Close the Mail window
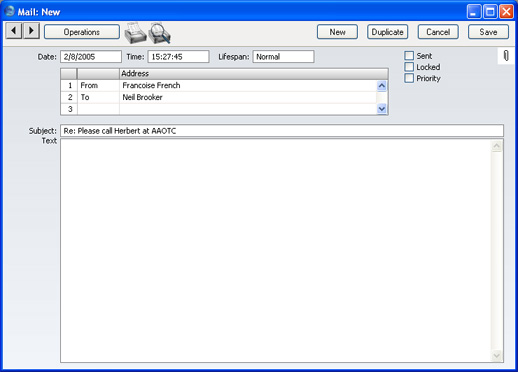518x372 pixels. 506,12
